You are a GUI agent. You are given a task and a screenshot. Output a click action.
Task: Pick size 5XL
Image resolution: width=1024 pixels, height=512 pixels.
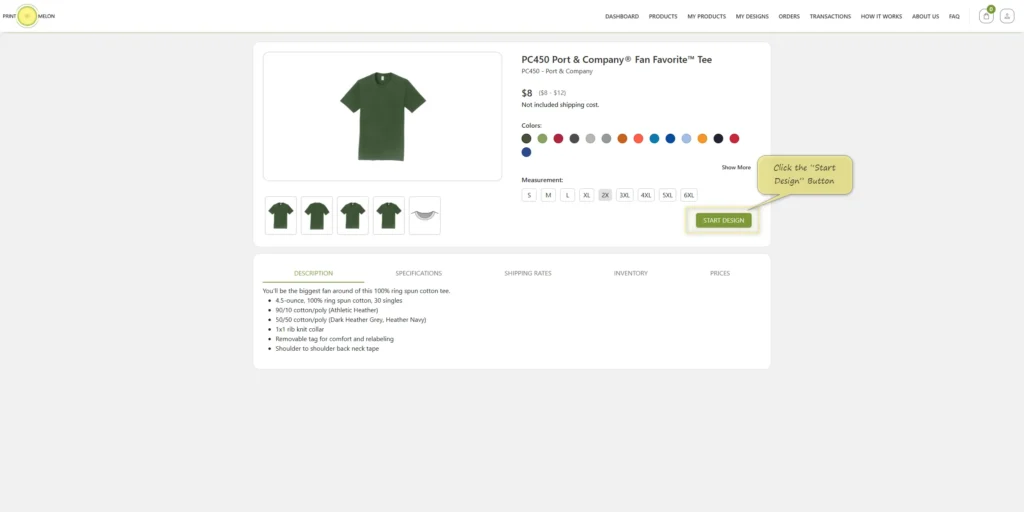coord(667,195)
